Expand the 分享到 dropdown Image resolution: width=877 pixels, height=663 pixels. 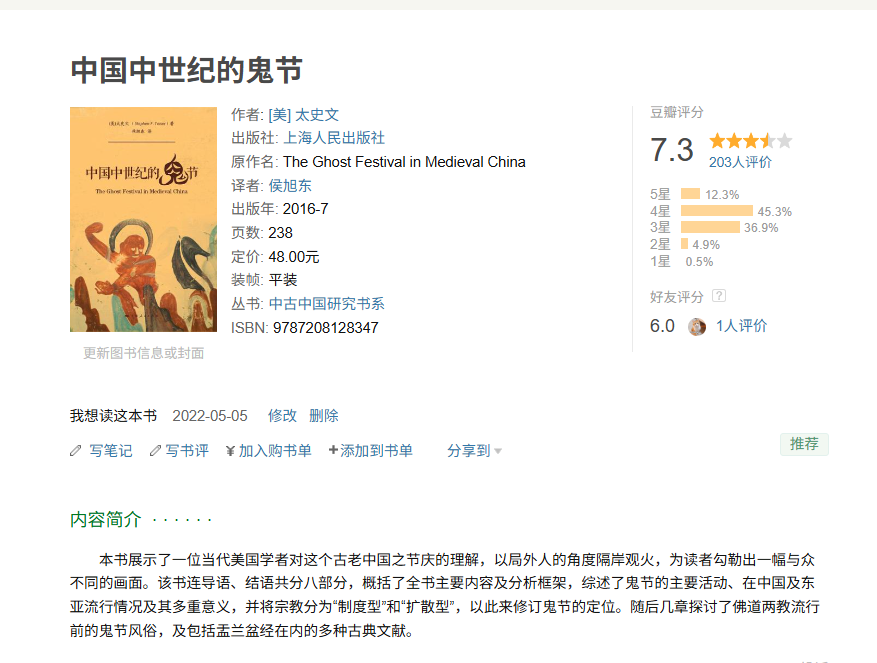[x=474, y=451]
